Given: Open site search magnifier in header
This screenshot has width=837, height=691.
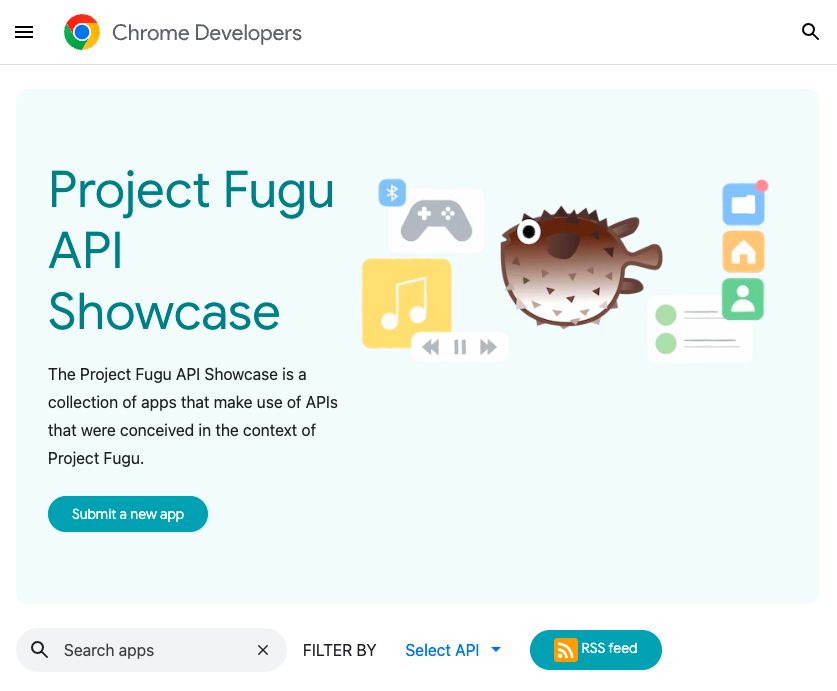Looking at the screenshot, I should (810, 32).
